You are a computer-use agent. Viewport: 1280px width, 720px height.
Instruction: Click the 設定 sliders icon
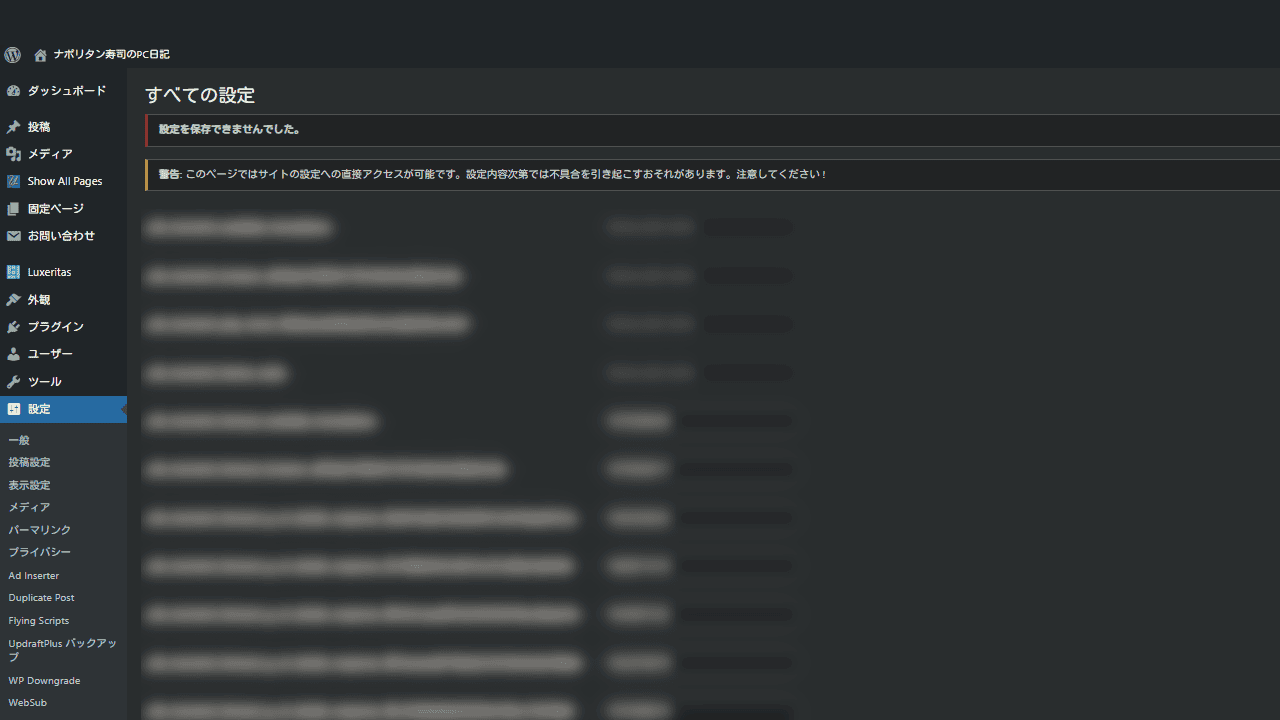(x=13, y=409)
